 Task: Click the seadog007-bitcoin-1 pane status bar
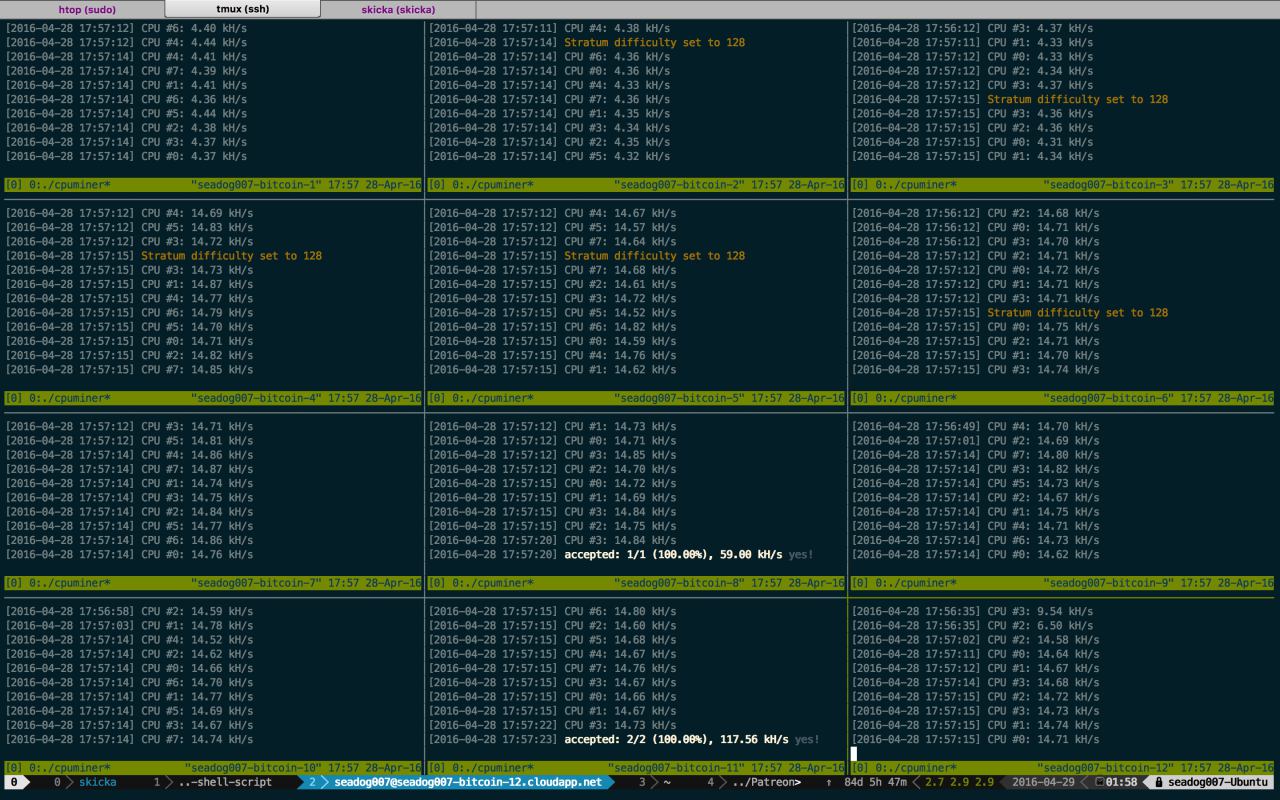[x=213, y=185]
